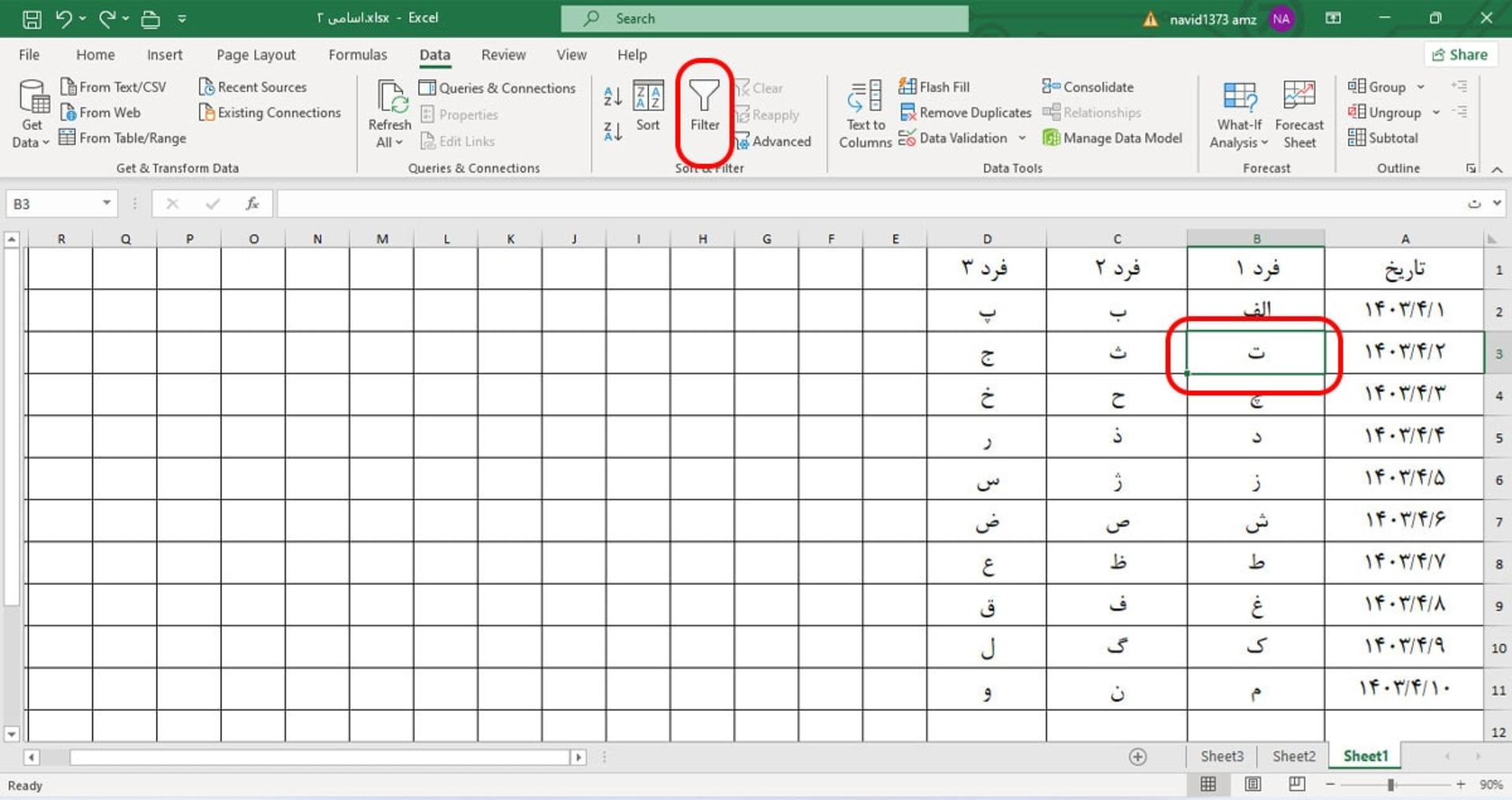Viewport: 1512px width, 800px height.
Task: Open the Consolidate tool
Action: (x=1088, y=87)
